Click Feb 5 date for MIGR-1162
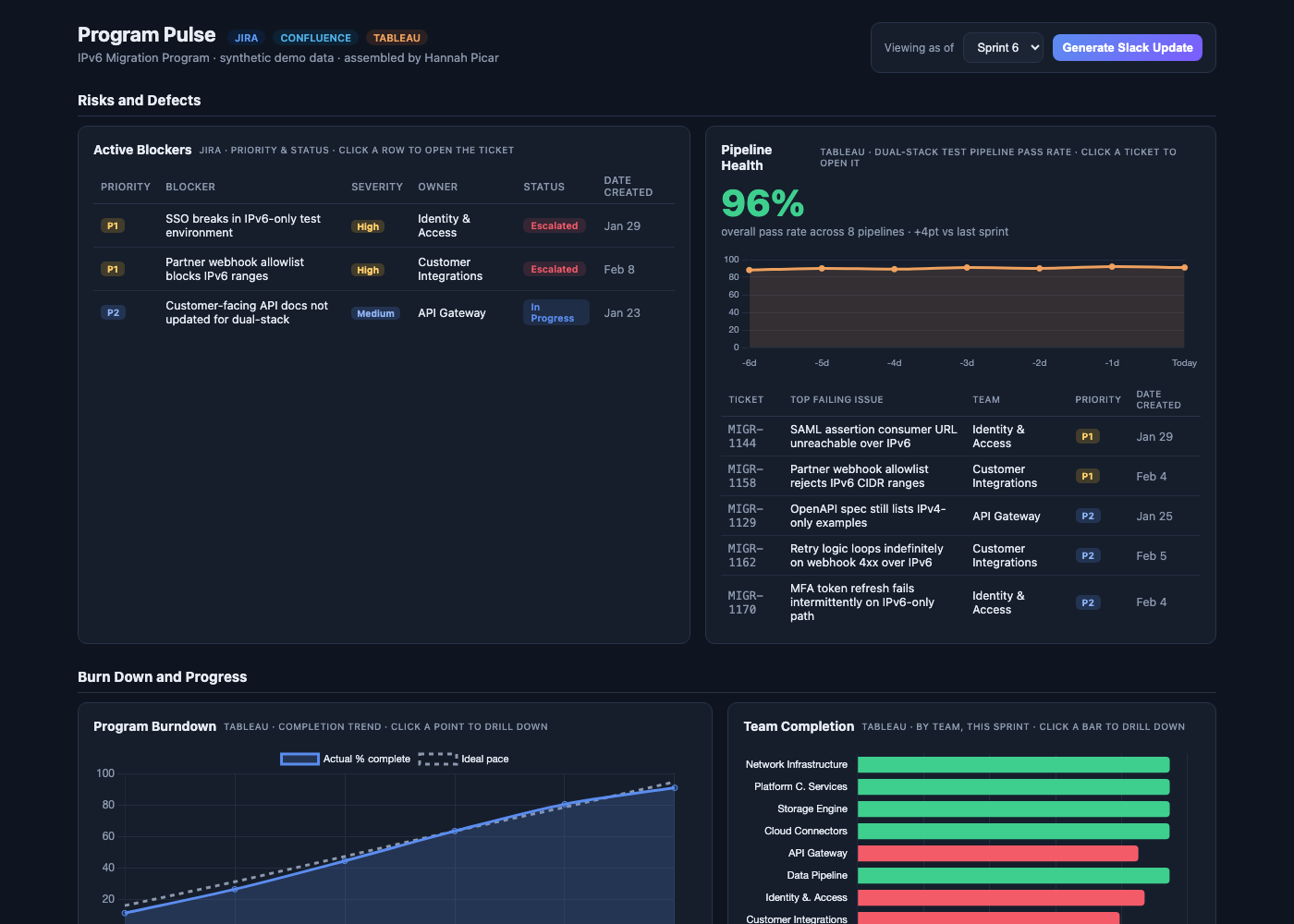 [1152, 555]
